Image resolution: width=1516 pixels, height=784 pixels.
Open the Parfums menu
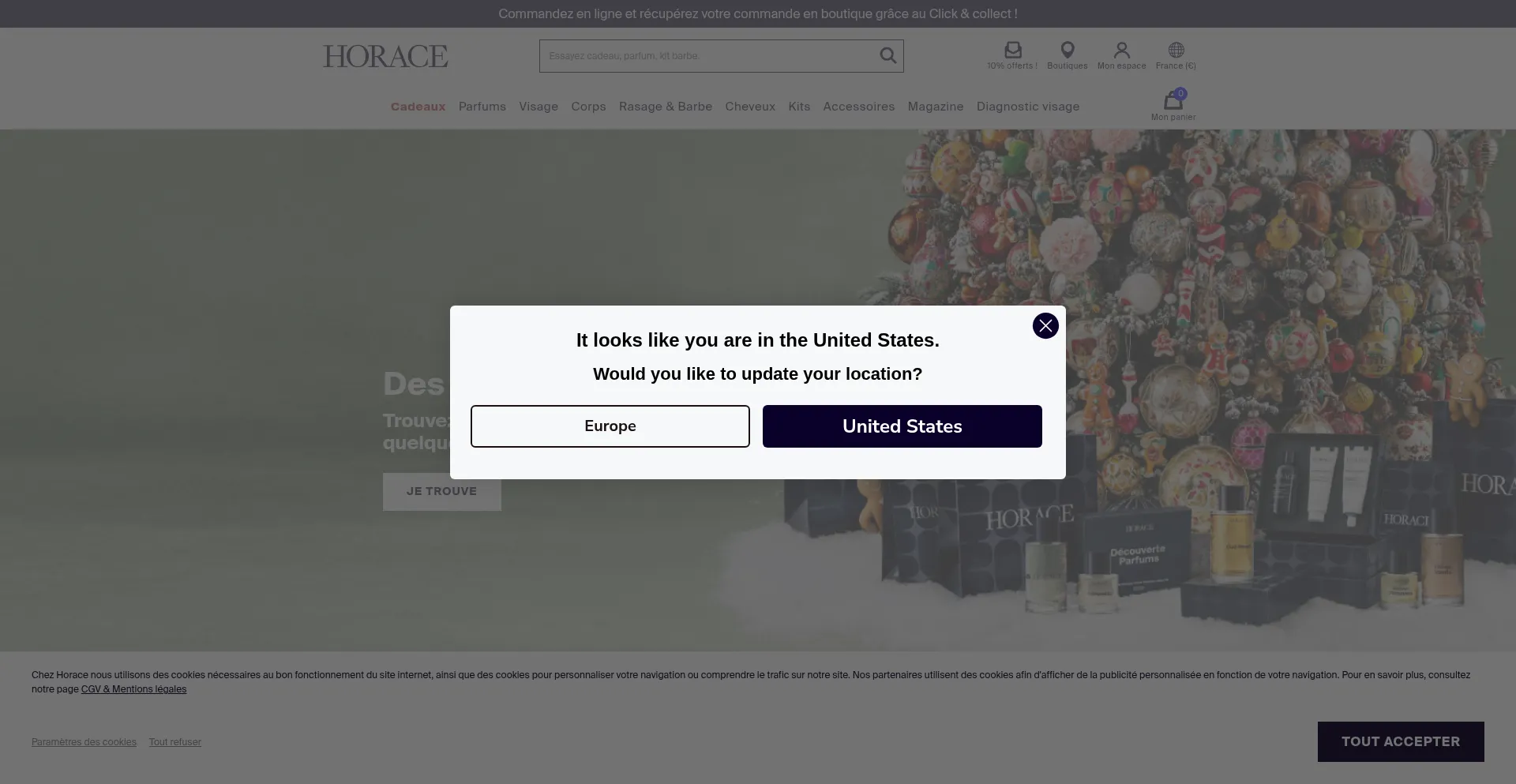pyautogui.click(x=482, y=107)
